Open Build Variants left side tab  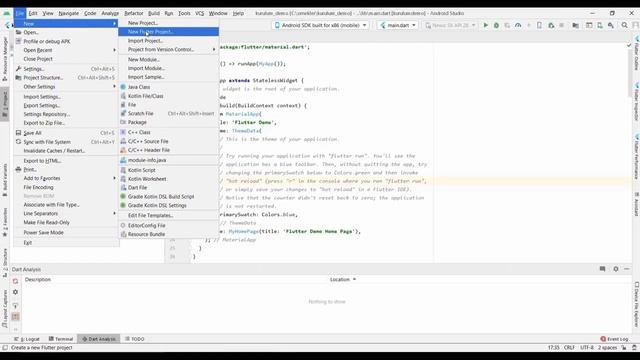click(5, 180)
